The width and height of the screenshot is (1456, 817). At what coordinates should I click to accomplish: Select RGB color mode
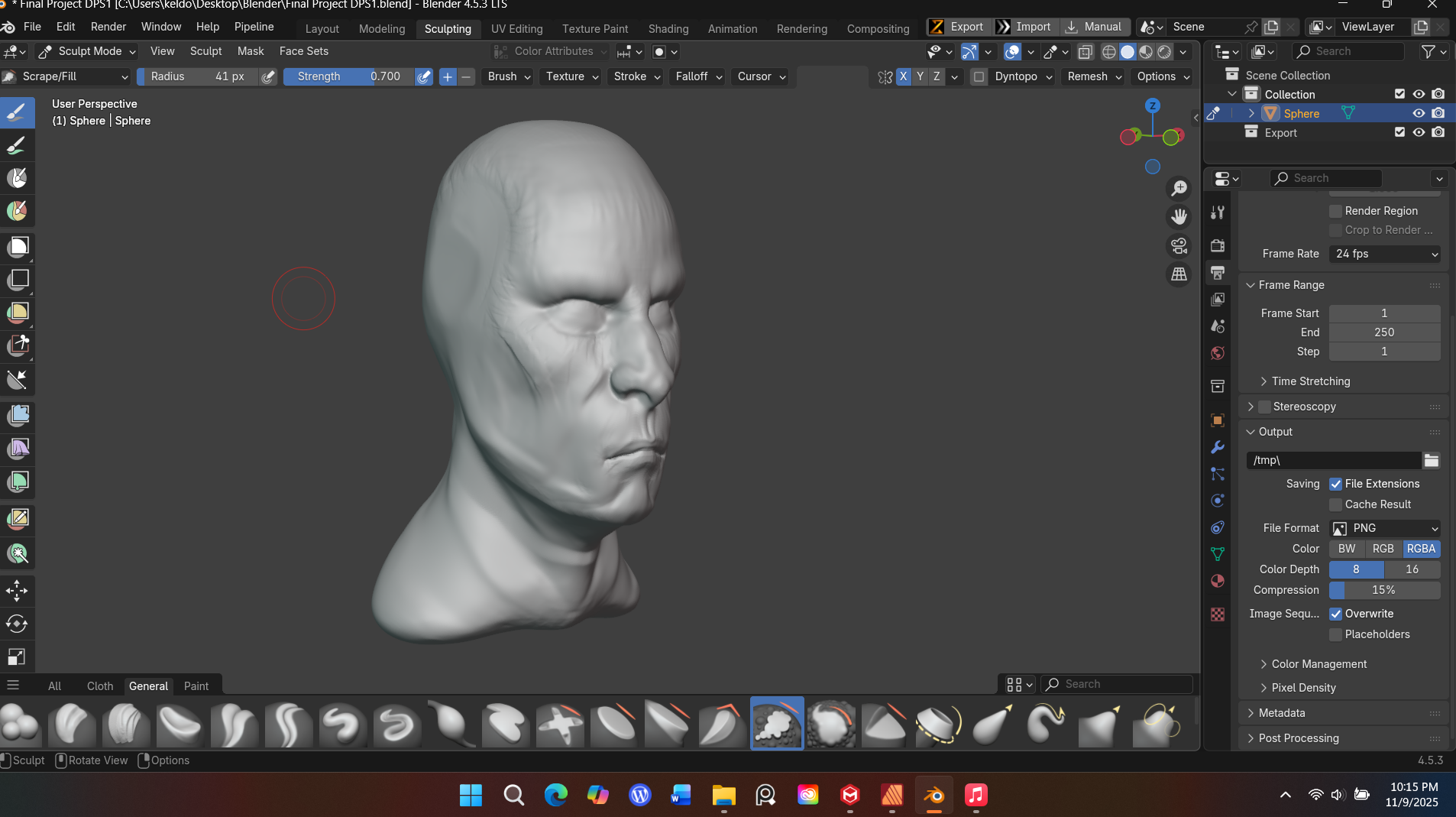click(1383, 549)
